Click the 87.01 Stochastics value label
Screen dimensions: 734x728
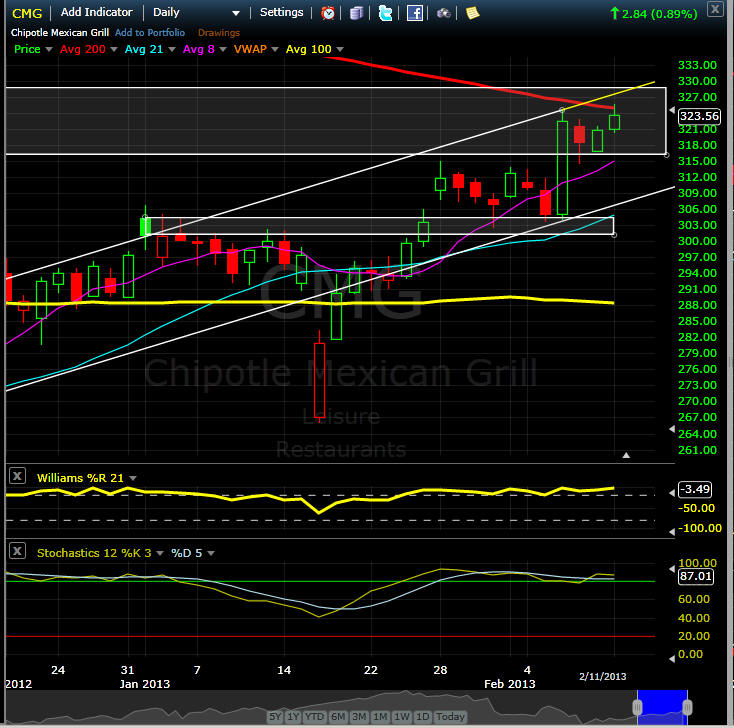[x=696, y=576]
